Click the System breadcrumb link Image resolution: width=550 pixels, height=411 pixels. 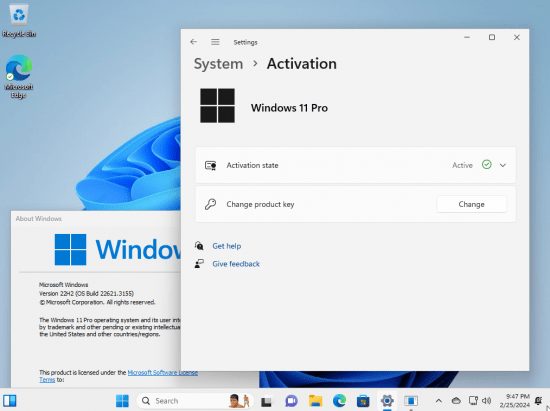219,64
